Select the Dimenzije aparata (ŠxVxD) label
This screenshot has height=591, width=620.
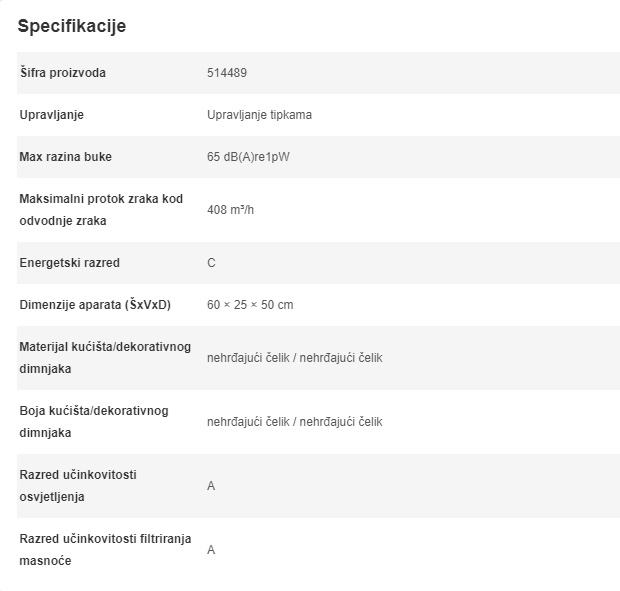tap(95, 305)
